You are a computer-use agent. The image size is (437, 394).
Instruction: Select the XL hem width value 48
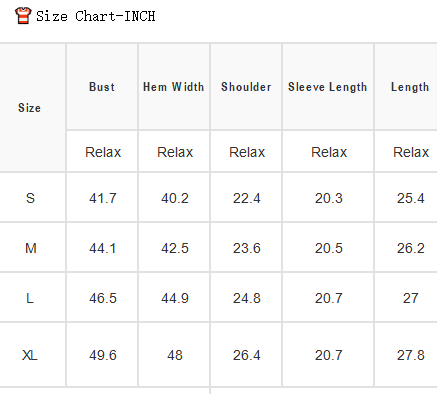click(175, 355)
